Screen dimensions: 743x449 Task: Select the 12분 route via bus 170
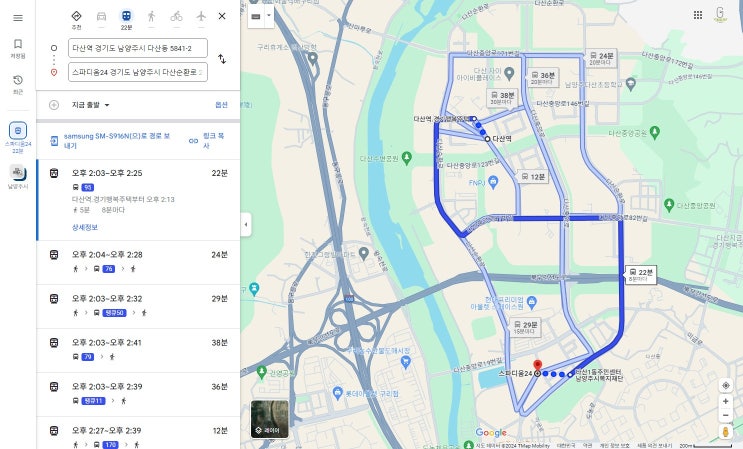point(138,433)
